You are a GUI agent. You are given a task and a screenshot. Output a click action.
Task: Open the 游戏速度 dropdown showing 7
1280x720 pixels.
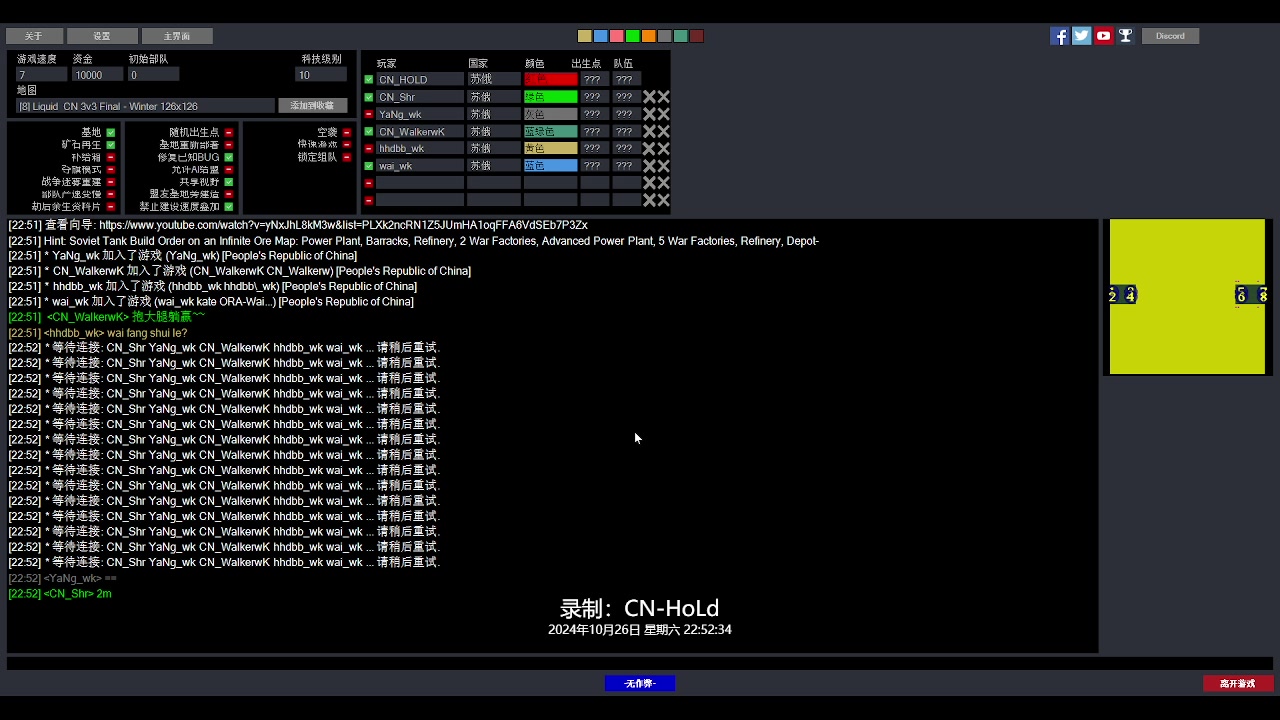(41, 75)
